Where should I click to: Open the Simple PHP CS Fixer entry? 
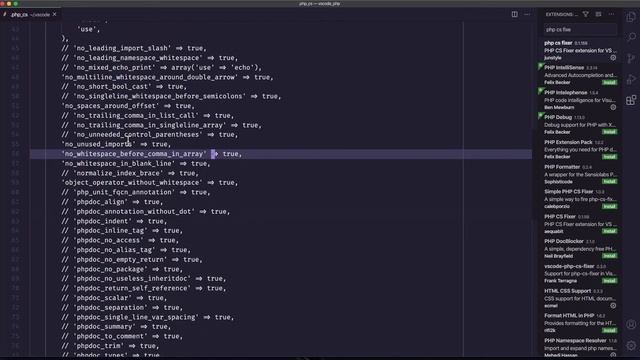point(580,199)
